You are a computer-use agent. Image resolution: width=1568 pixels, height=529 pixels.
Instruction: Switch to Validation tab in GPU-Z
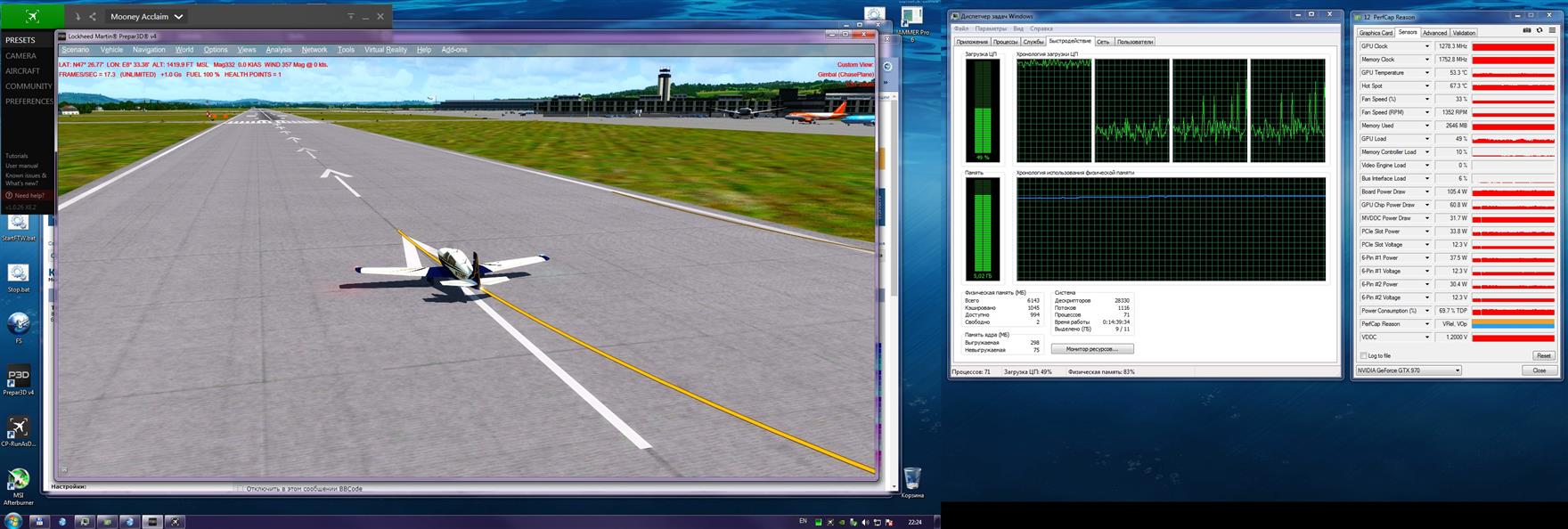(x=1465, y=33)
